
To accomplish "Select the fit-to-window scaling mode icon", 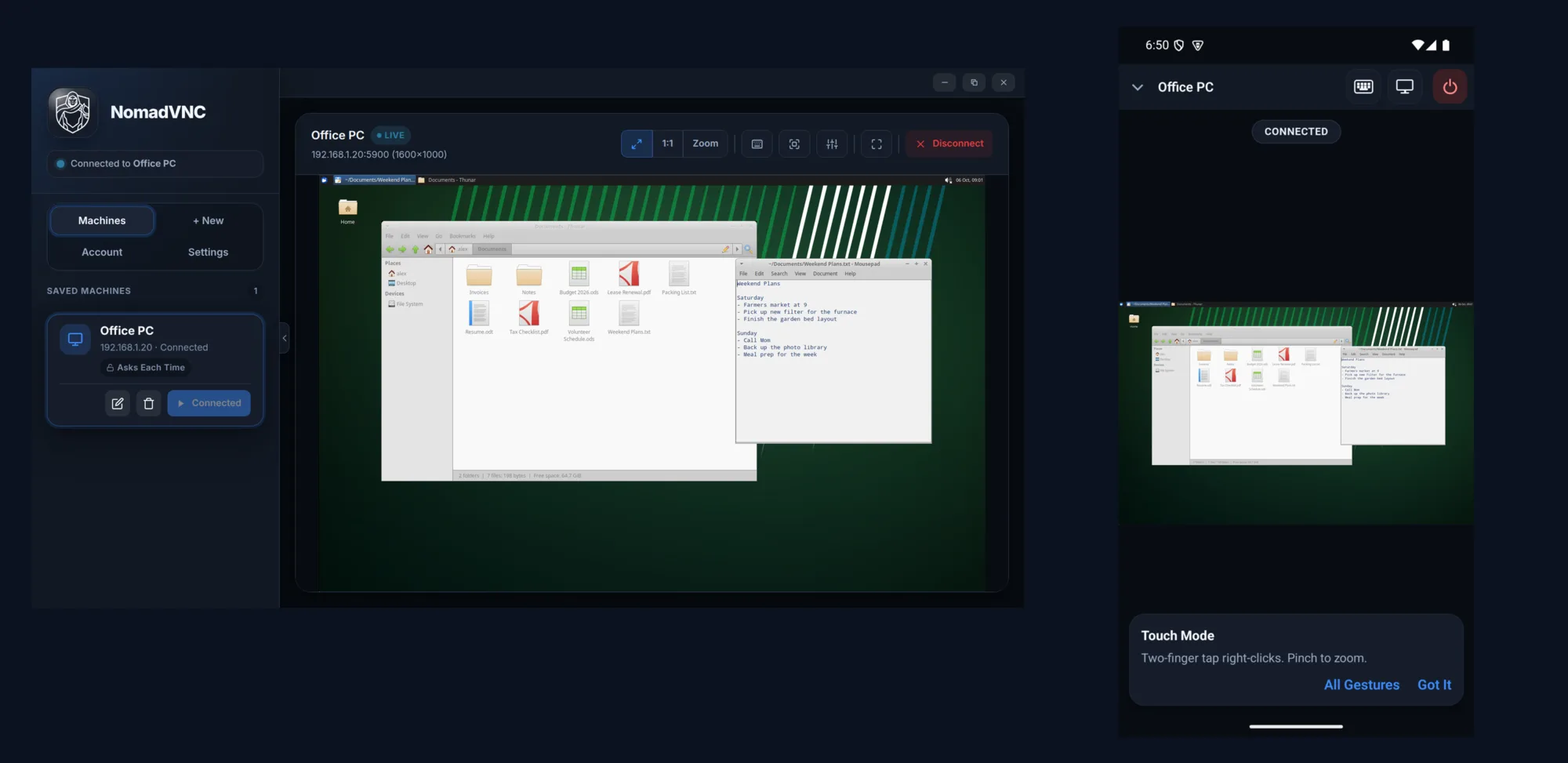I will [x=637, y=144].
